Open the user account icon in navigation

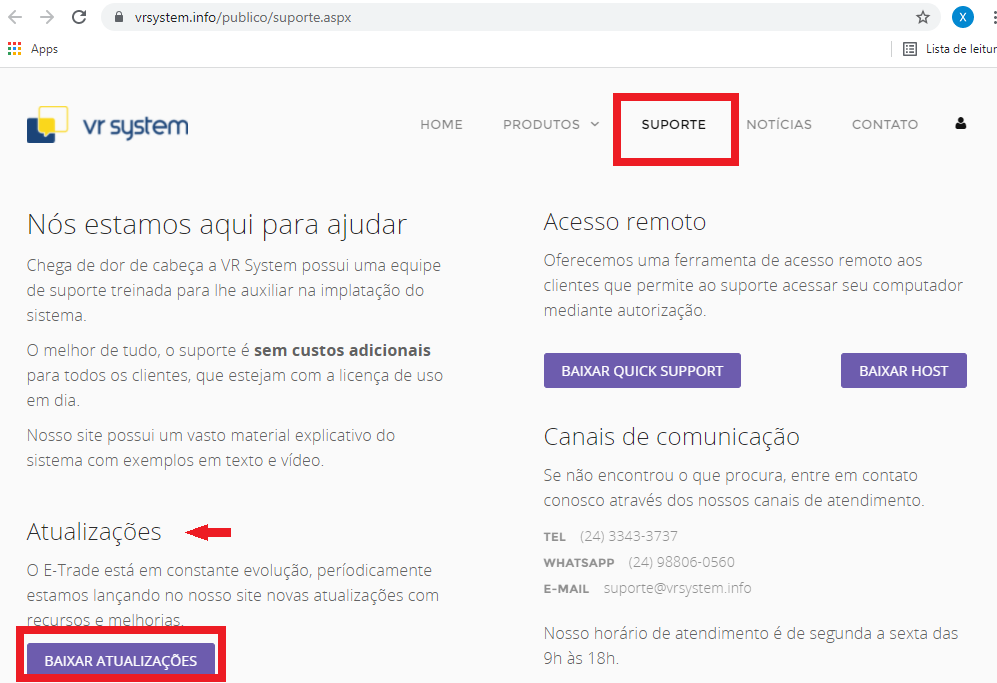tap(960, 123)
